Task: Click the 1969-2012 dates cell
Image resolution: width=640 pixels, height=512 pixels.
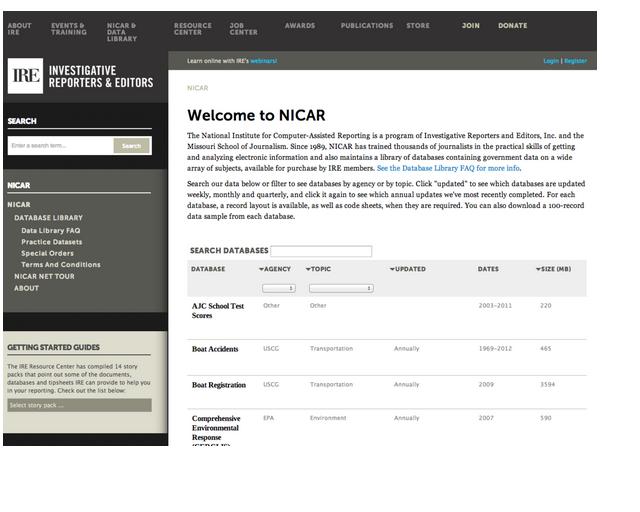Action: tap(495, 349)
